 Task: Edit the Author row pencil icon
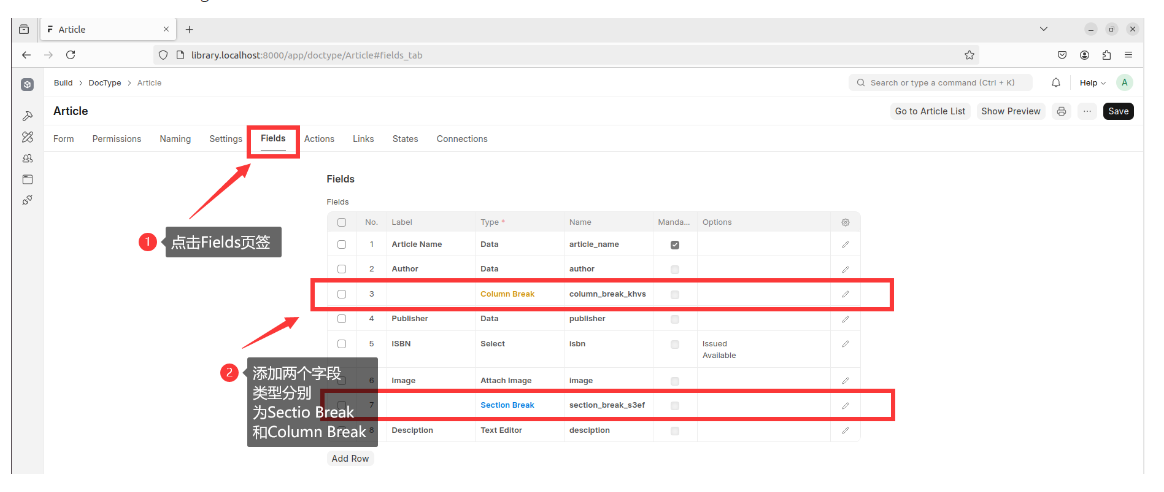(845, 269)
